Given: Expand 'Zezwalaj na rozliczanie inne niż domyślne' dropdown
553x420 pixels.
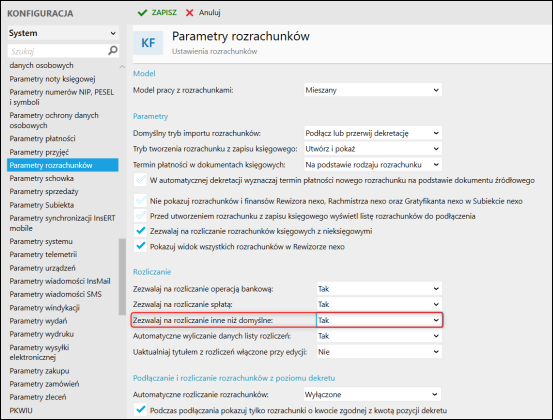Looking at the screenshot, I should (379, 320).
